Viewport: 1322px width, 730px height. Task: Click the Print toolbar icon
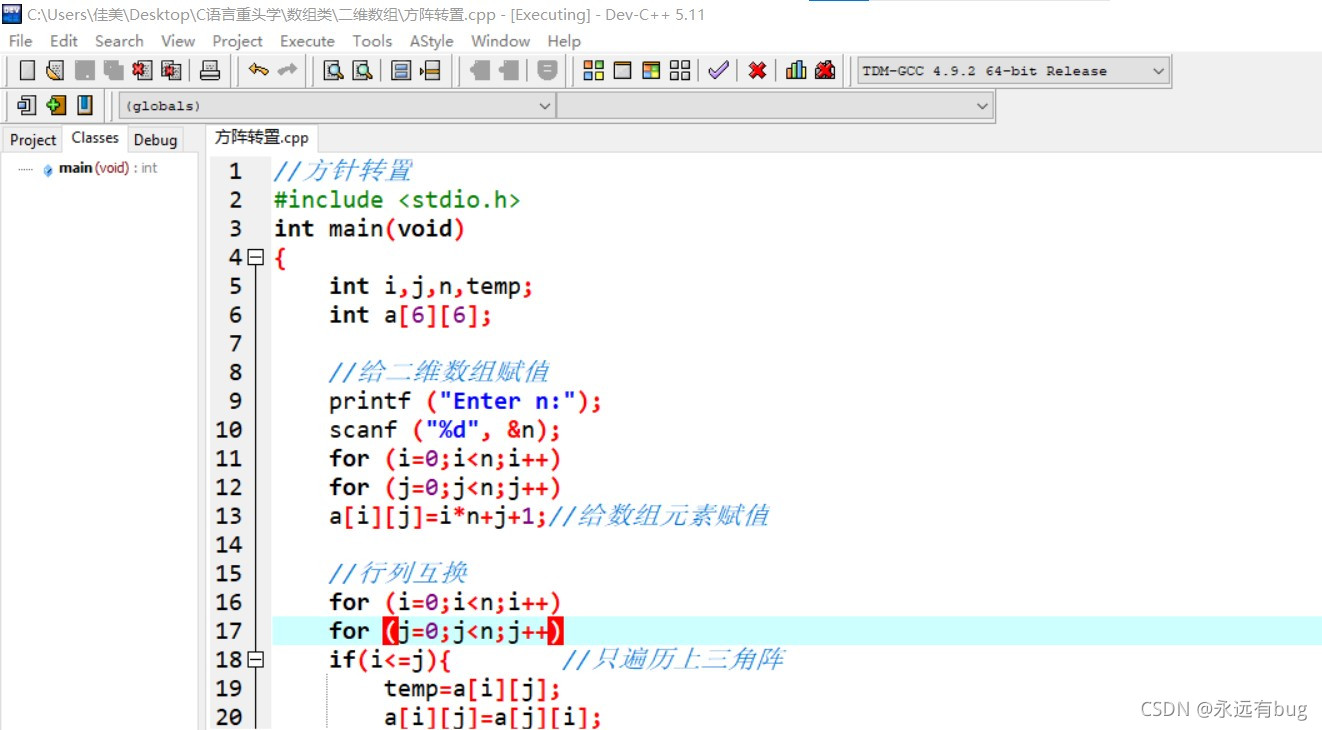210,71
